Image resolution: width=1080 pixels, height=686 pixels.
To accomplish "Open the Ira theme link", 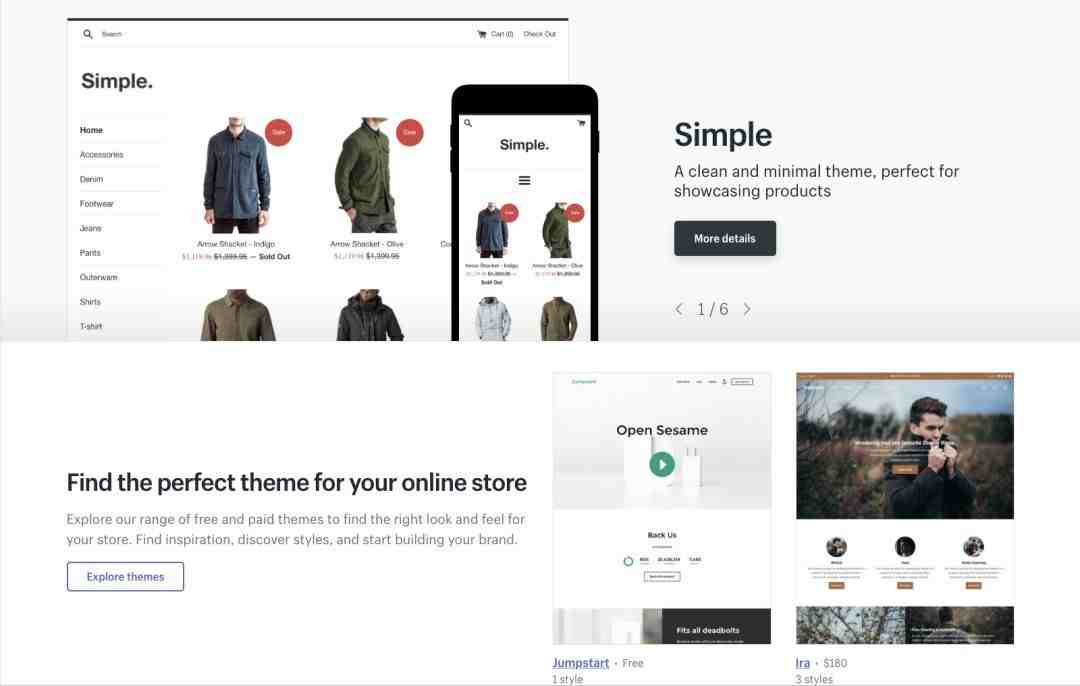I will click(802, 663).
